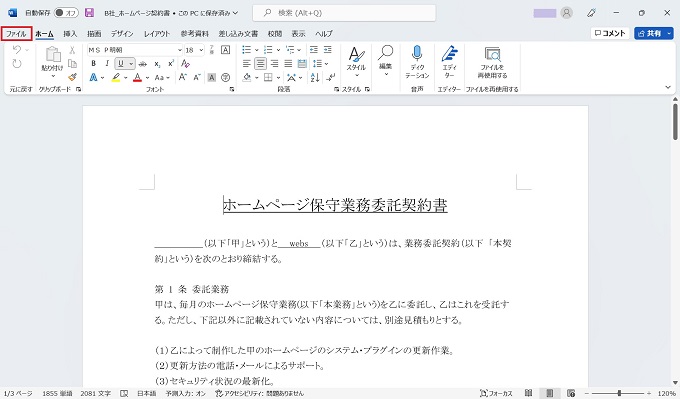
Task: Click the grow font size icon
Action: (183, 78)
